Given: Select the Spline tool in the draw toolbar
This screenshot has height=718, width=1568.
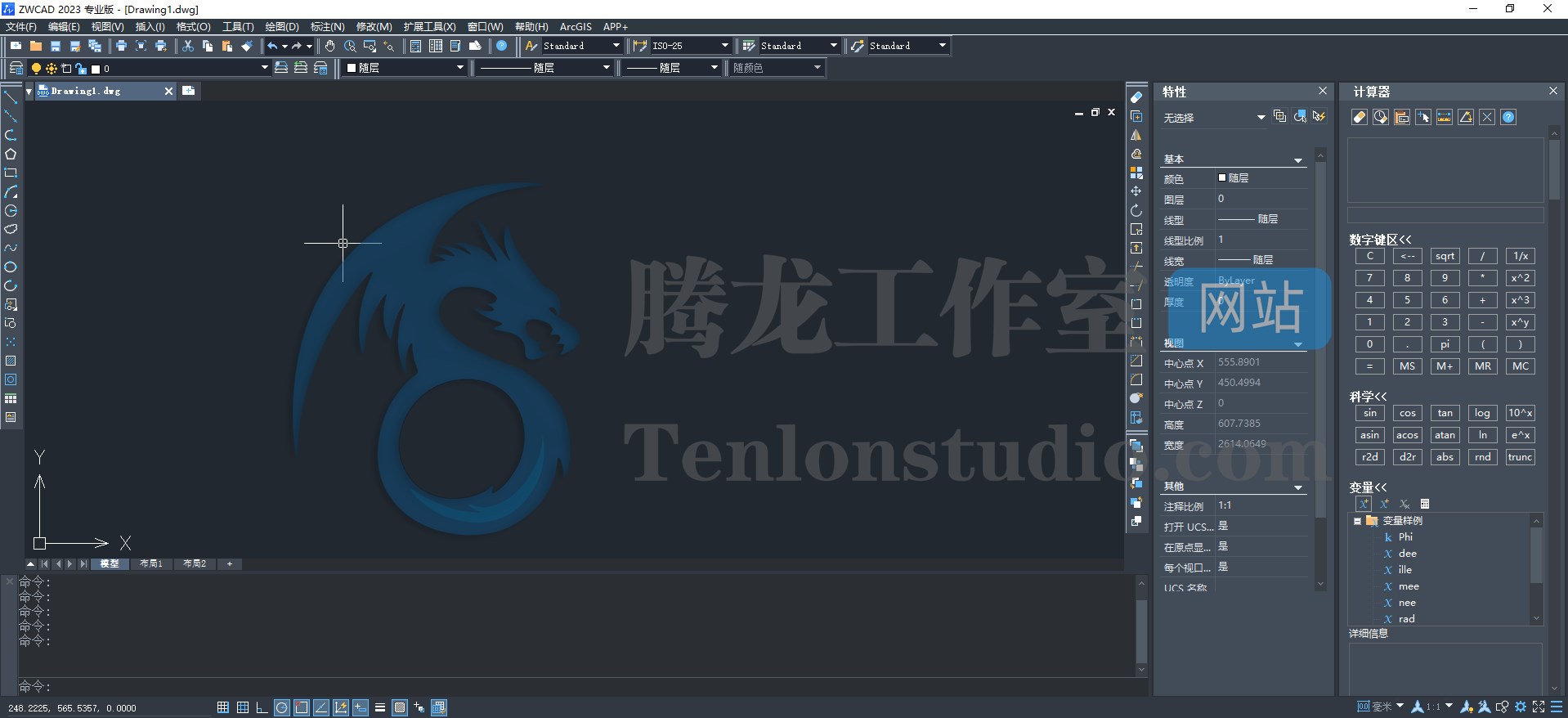Looking at the screenshot, I should (x=11, y=248).
